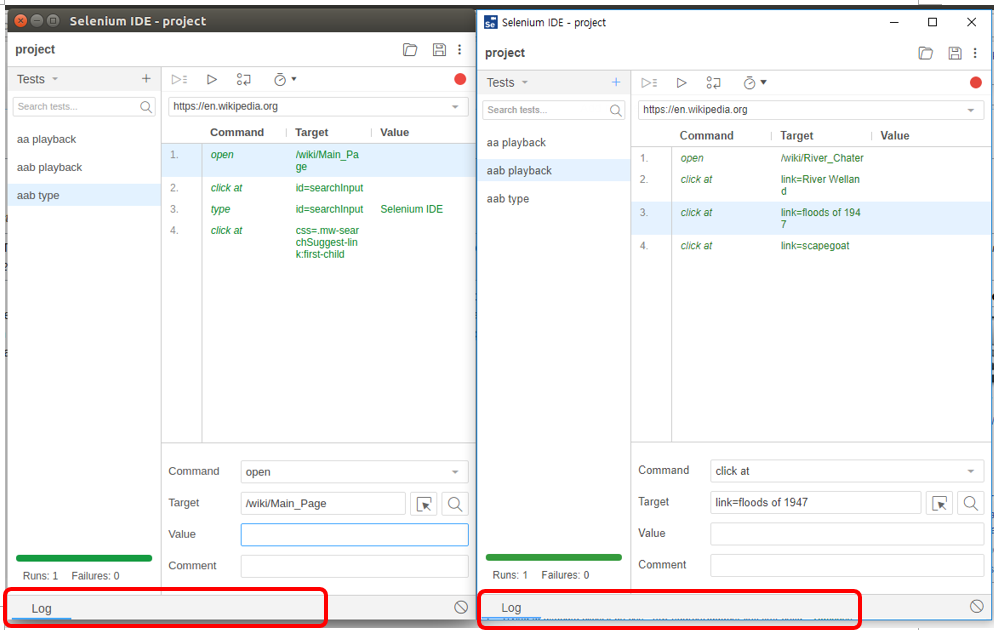Search tests magnifier in left window
Image resolution: width=994 pixels, height=633 pixels.
click(x=146, y=106)
